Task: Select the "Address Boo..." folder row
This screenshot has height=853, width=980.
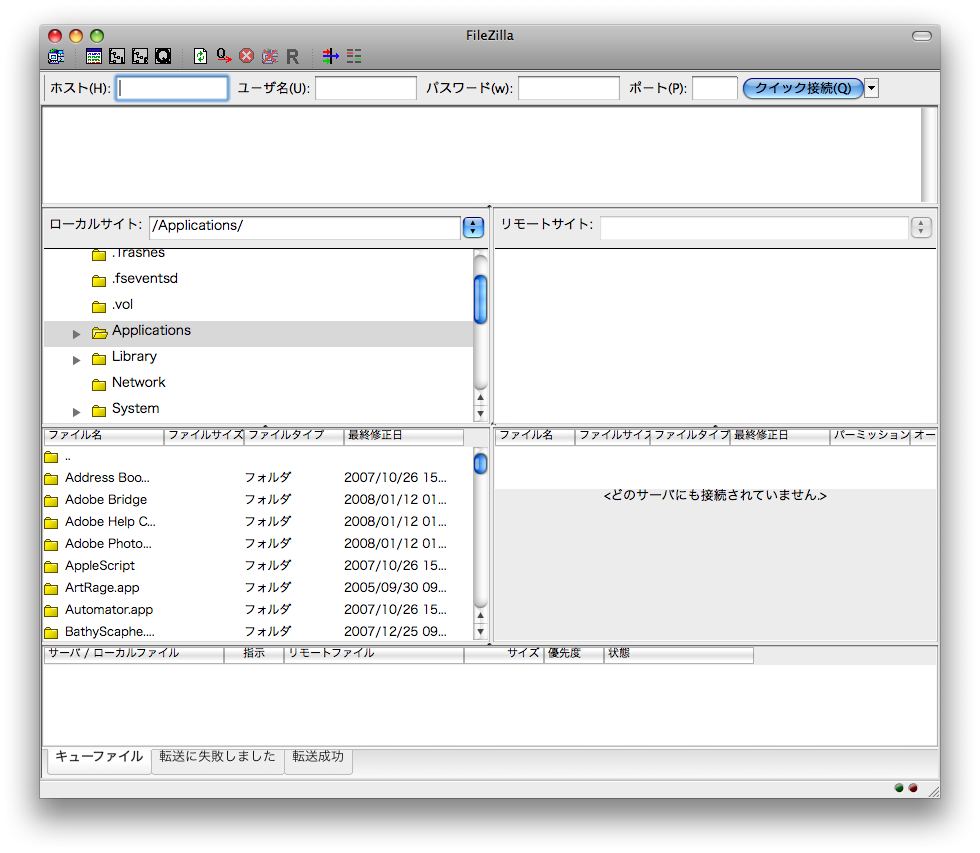Action: click(x=256, y=478)
